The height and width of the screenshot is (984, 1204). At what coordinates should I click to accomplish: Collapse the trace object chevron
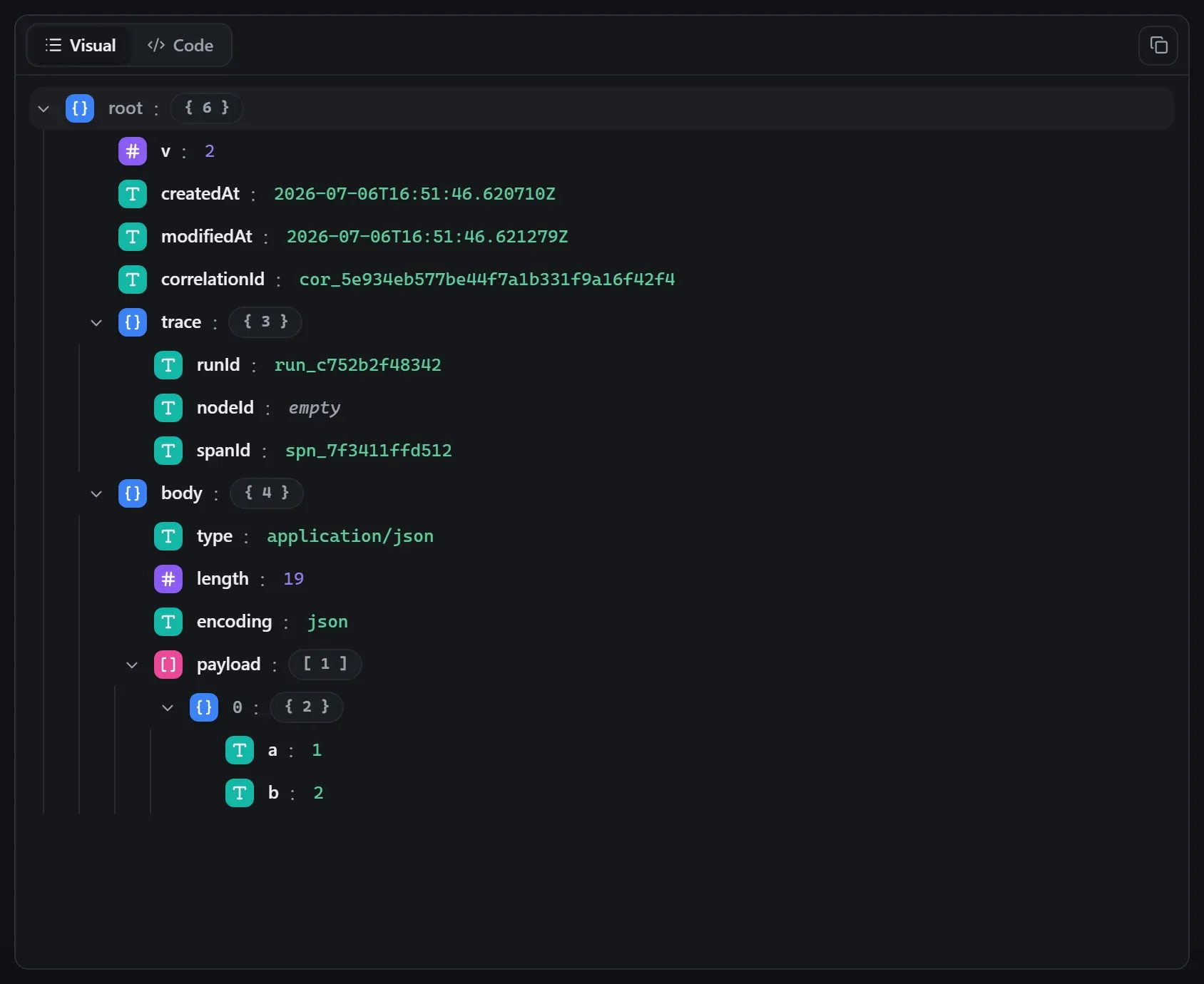pos(96,322)
